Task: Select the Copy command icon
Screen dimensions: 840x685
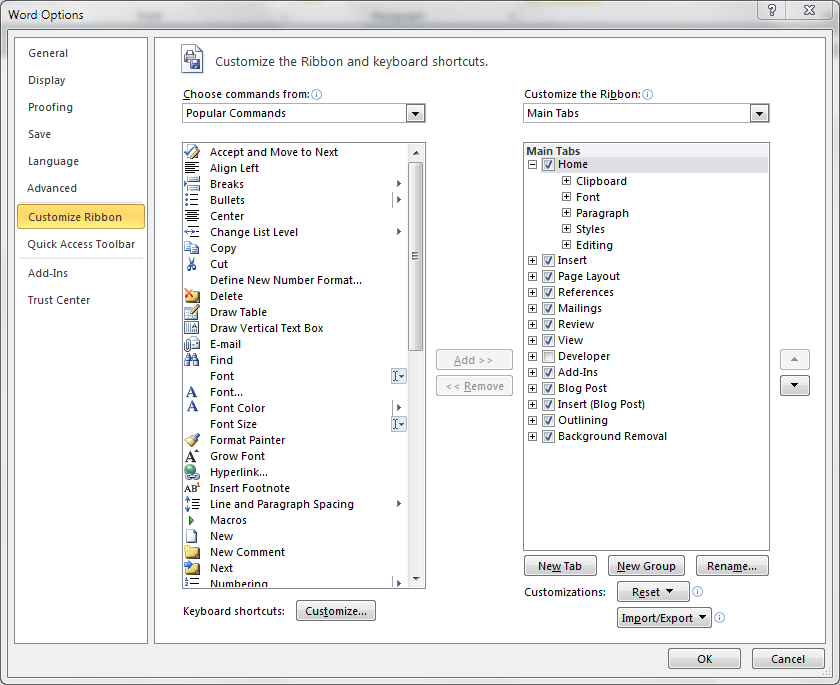Action: point(194,248)
